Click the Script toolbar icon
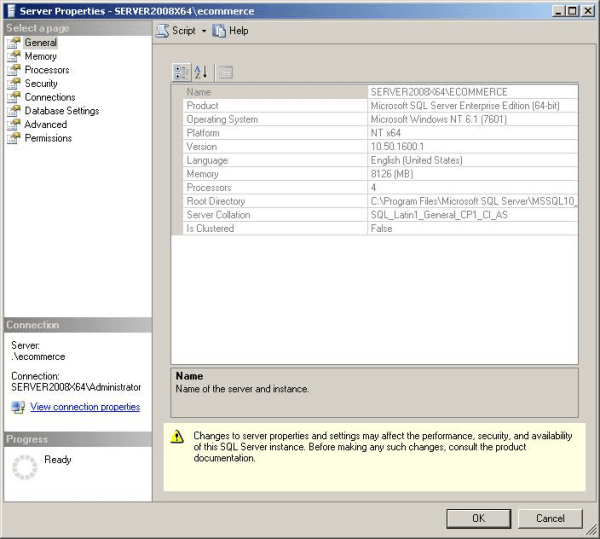 click(162, 31)
